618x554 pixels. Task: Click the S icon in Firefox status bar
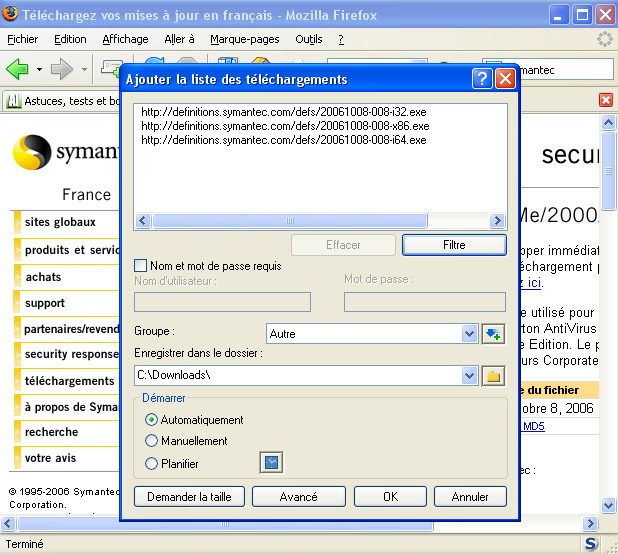[x=590, y=544]
